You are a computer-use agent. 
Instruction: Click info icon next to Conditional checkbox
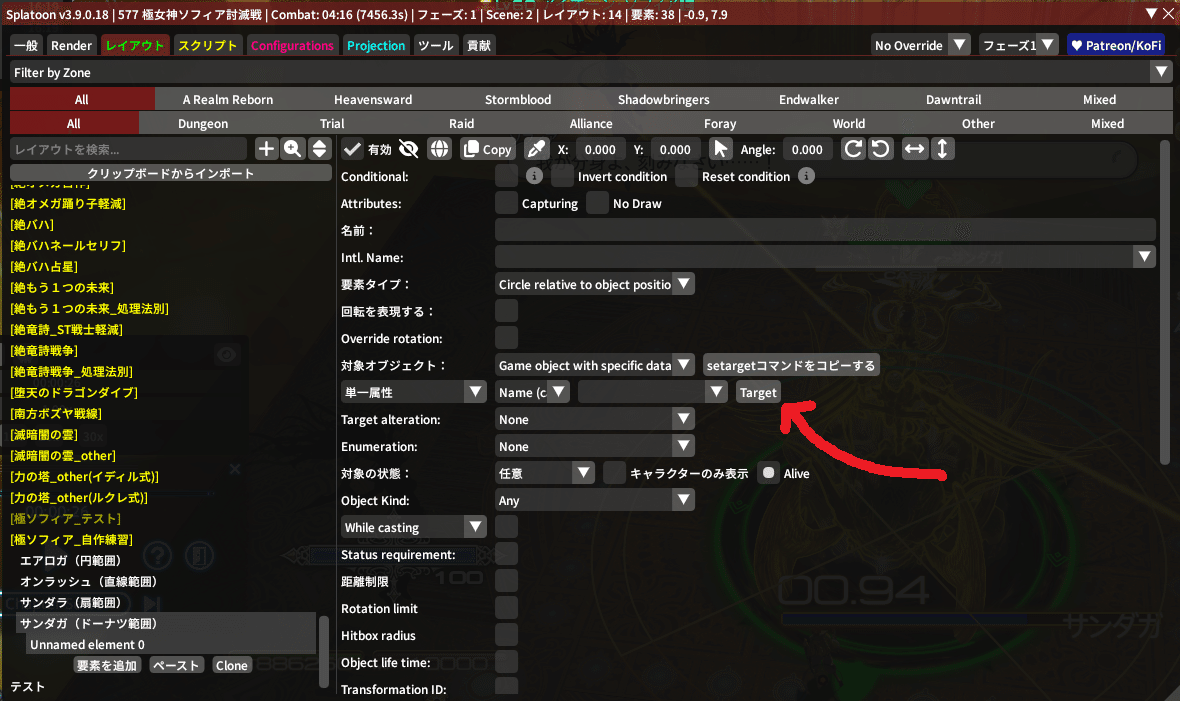point(534,176)
